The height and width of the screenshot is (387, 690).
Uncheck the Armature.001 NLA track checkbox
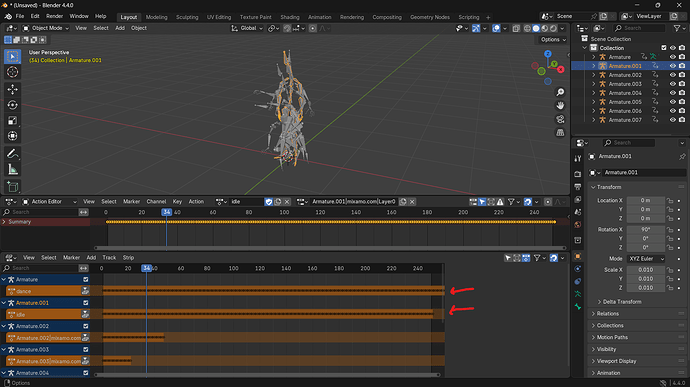coord(86,303)
